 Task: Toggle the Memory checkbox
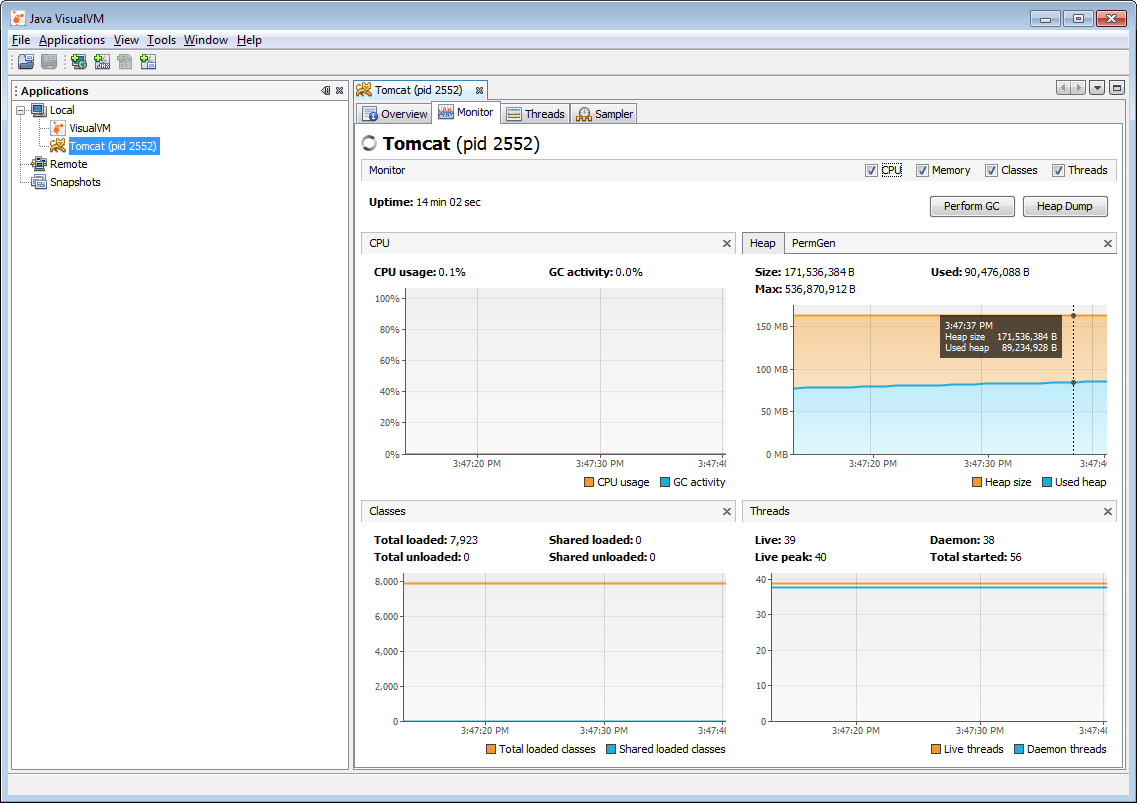tap(922, 170)
